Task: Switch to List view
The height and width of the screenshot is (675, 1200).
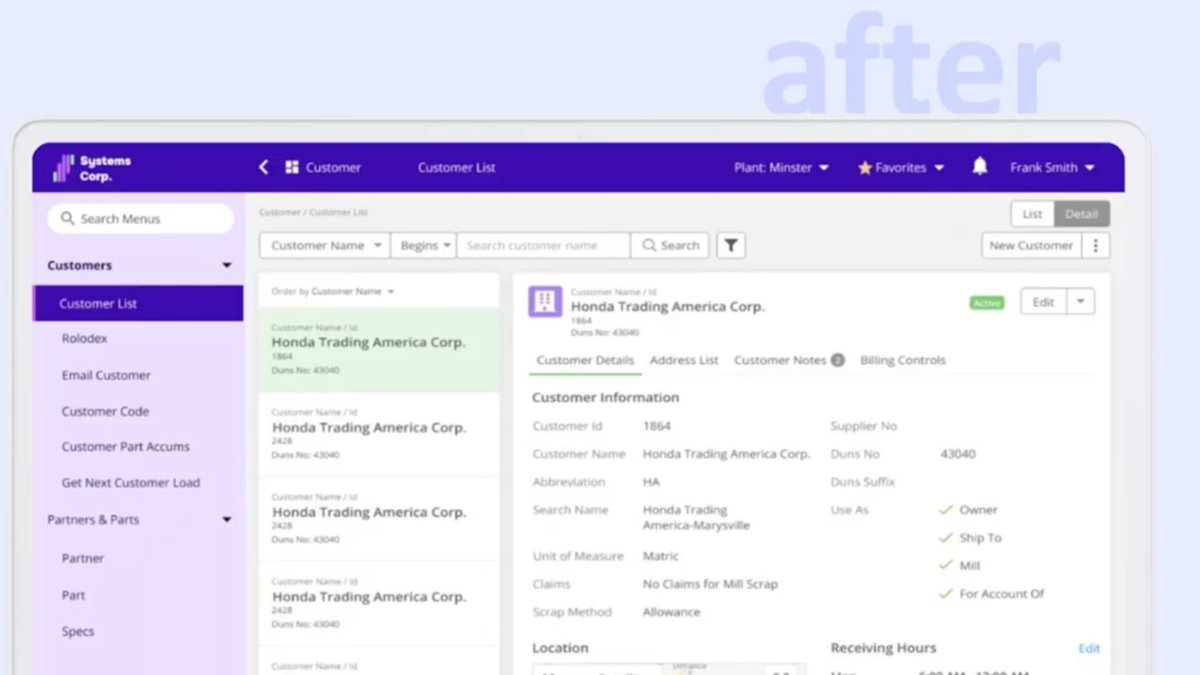Action: click(1032, 214)
